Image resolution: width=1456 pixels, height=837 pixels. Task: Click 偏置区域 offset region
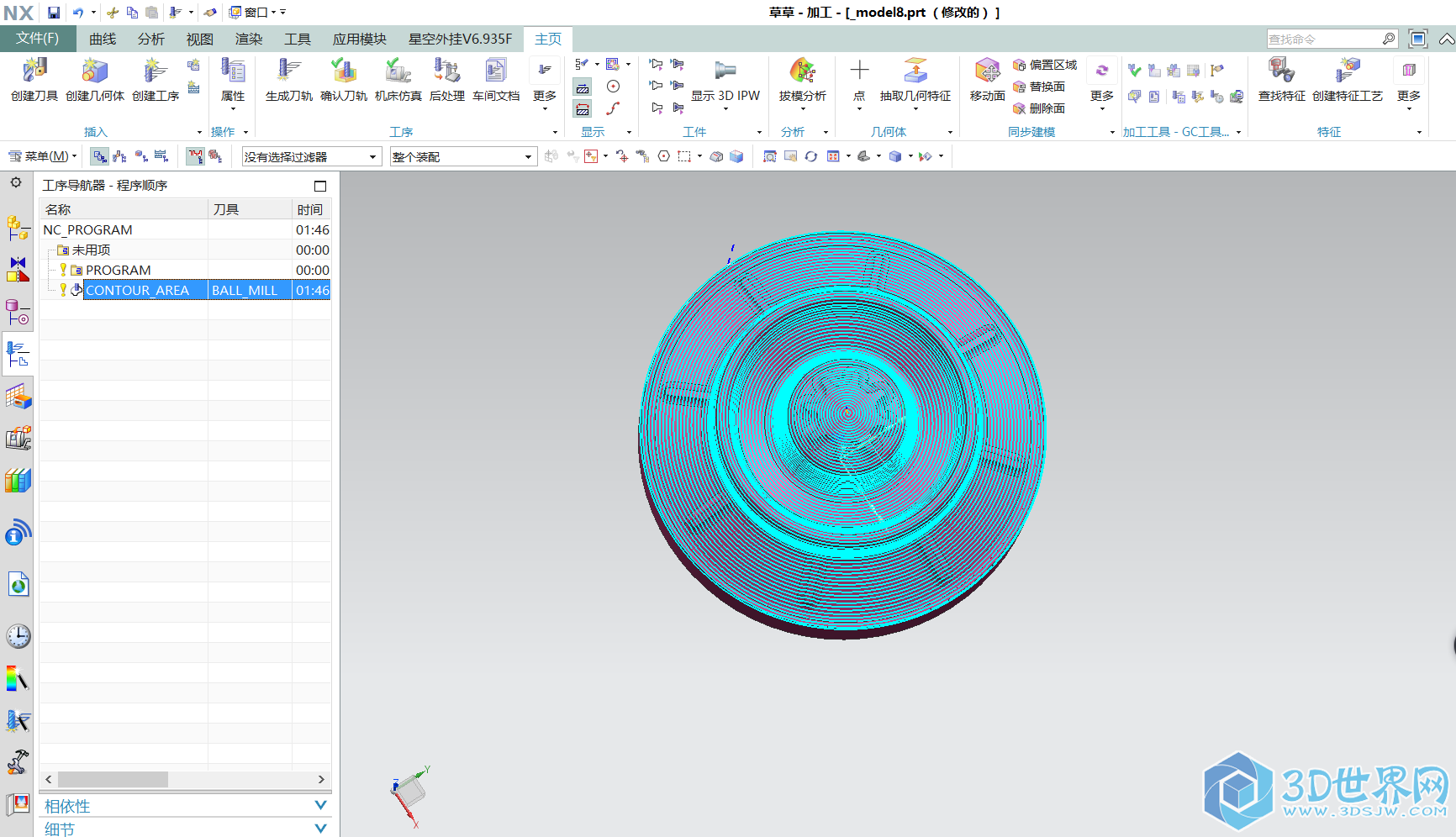pos(1045,65)
